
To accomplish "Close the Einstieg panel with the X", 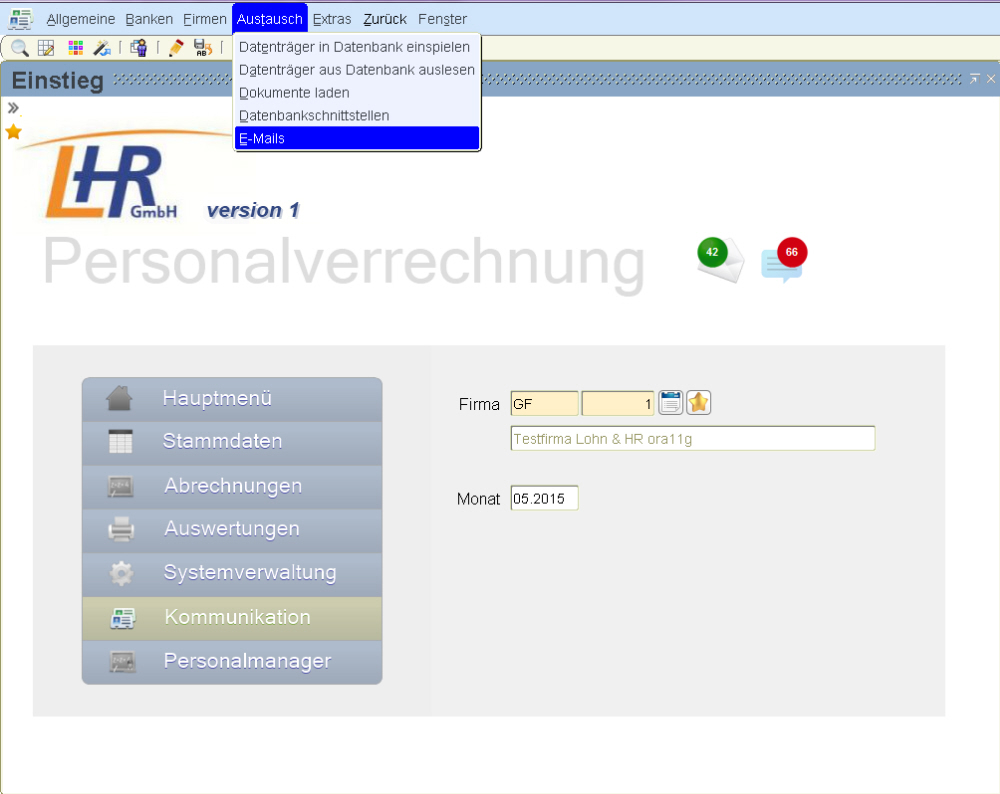I will coord(990,78).
